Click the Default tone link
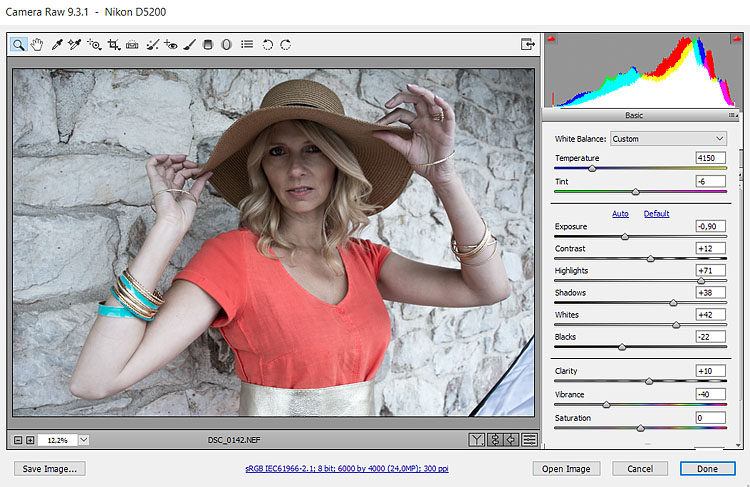Image resolution: width=750 pixels, height=487 pixels. pos(656,213)
